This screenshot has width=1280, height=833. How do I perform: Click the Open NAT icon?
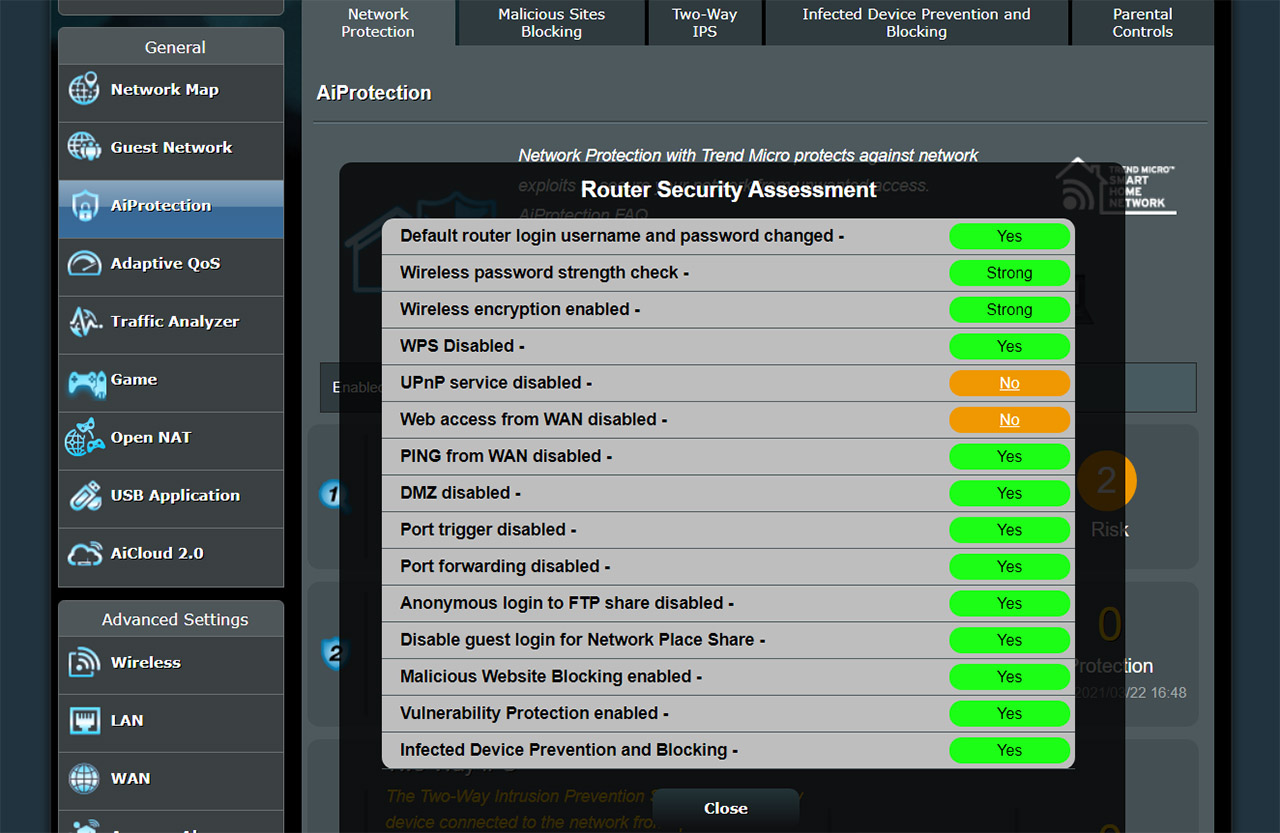[85, 437]
